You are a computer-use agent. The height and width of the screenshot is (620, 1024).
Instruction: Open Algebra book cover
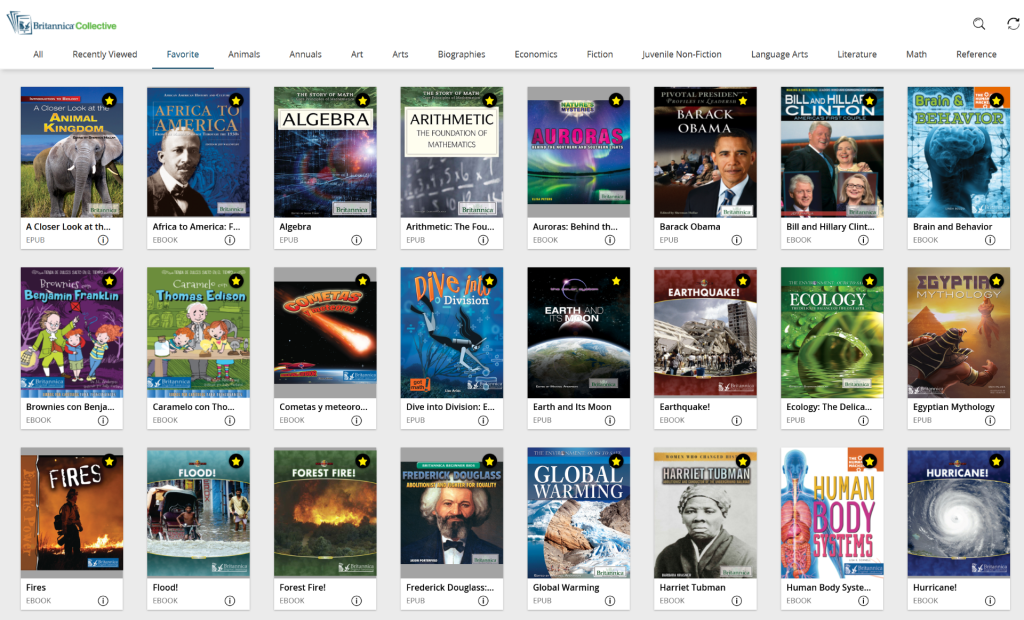[x=325, y=152]
